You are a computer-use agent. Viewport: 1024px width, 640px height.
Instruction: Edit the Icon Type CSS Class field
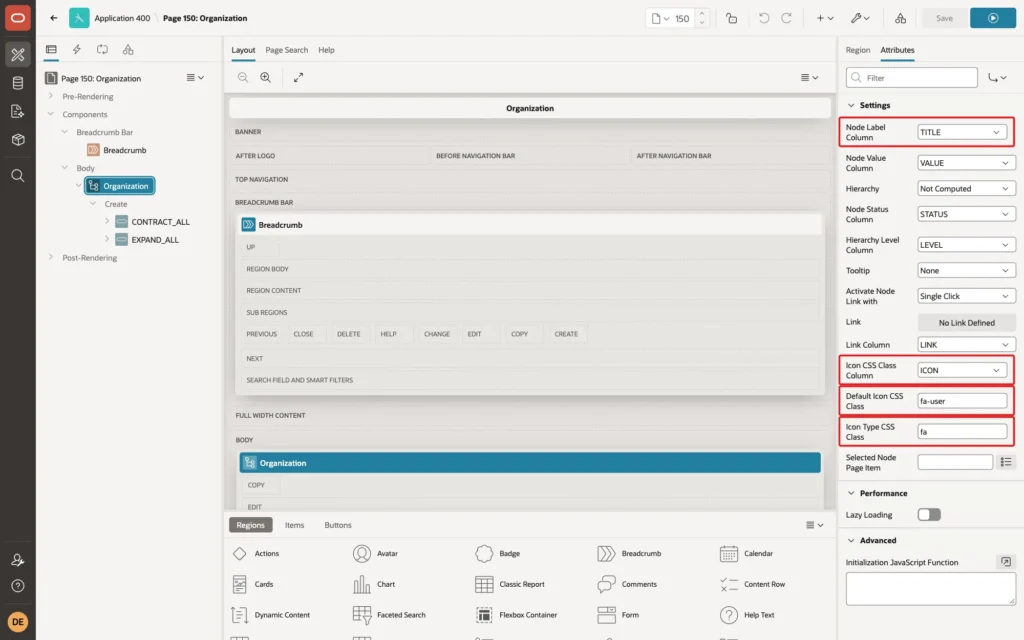962,432
